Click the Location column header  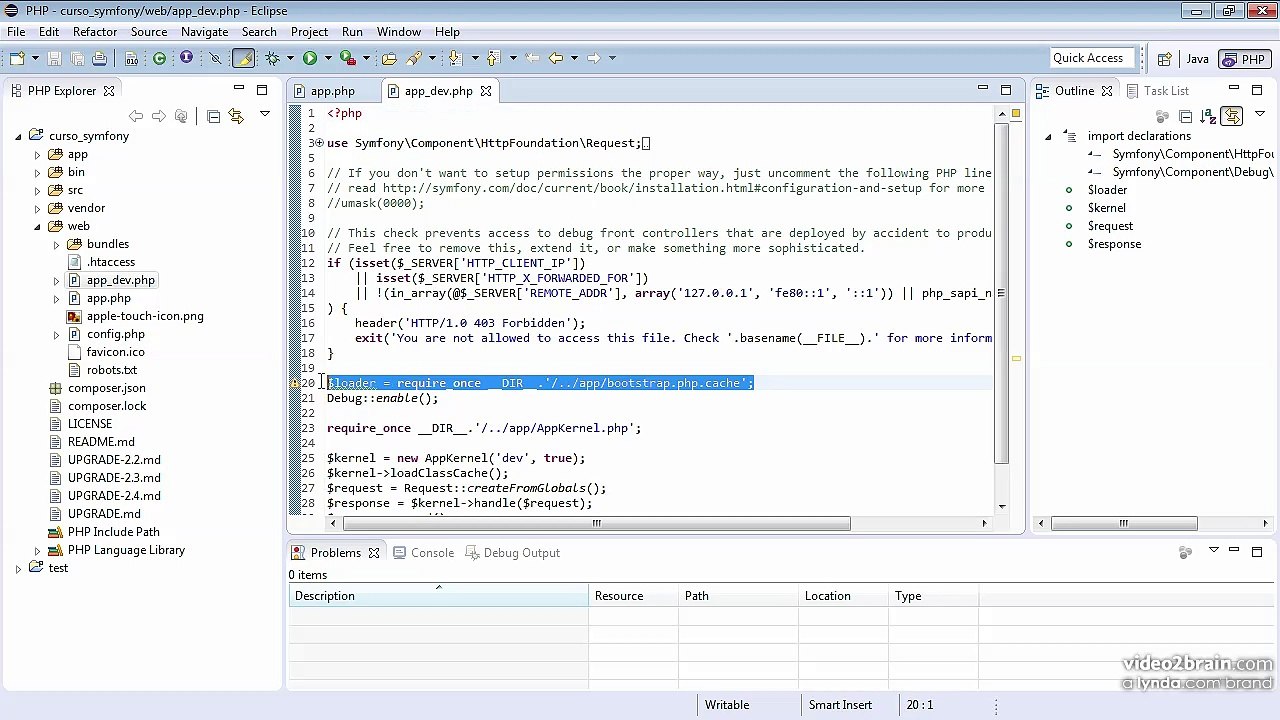click(x=843, y=596)
